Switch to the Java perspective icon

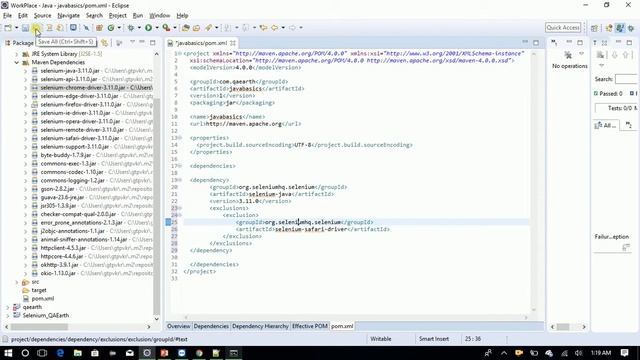620,28
